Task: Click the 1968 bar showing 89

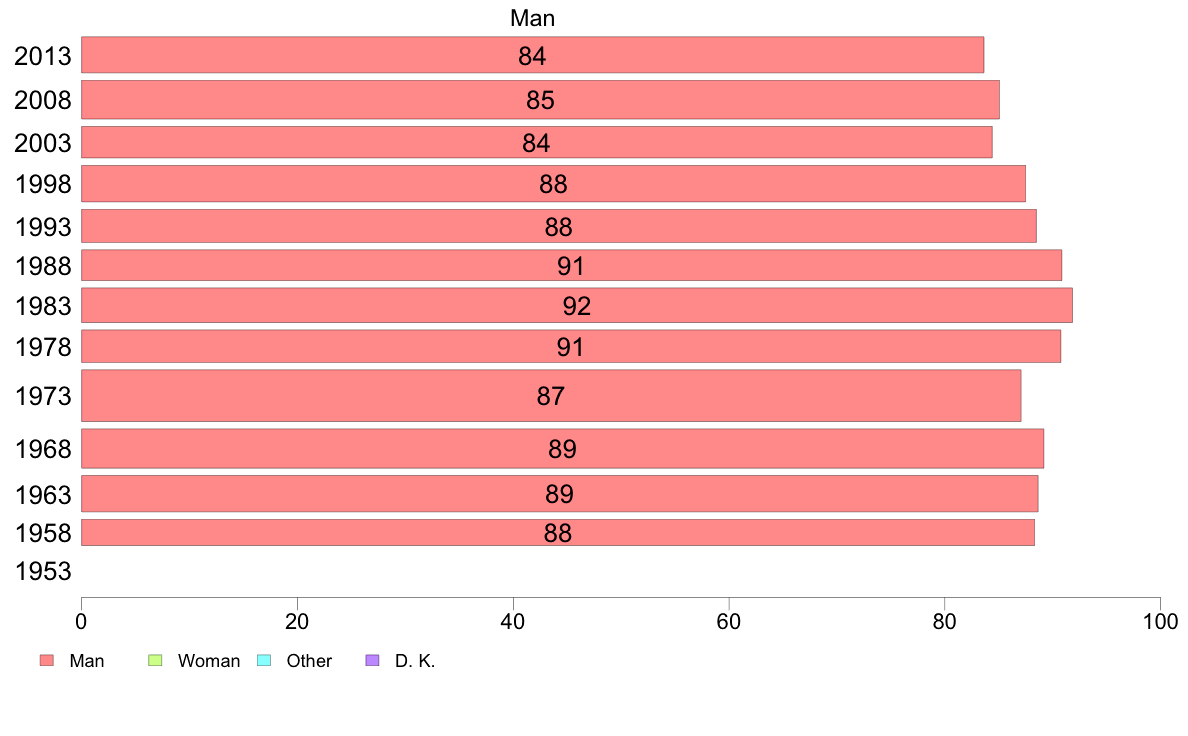Action: [x=562, y=449]
